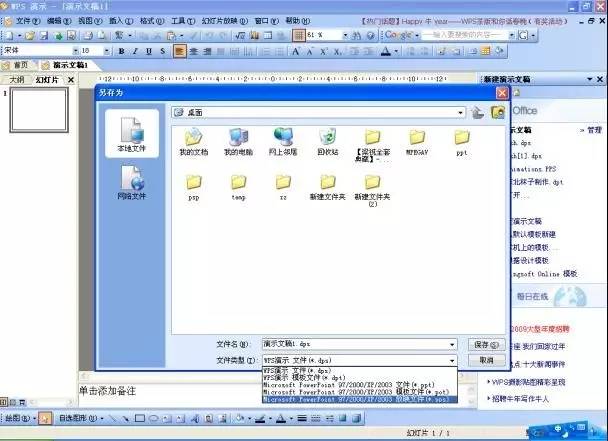608x441 pixels.
Task: Select the 回收站 recycle bin icon
Action: coord(328,142)
